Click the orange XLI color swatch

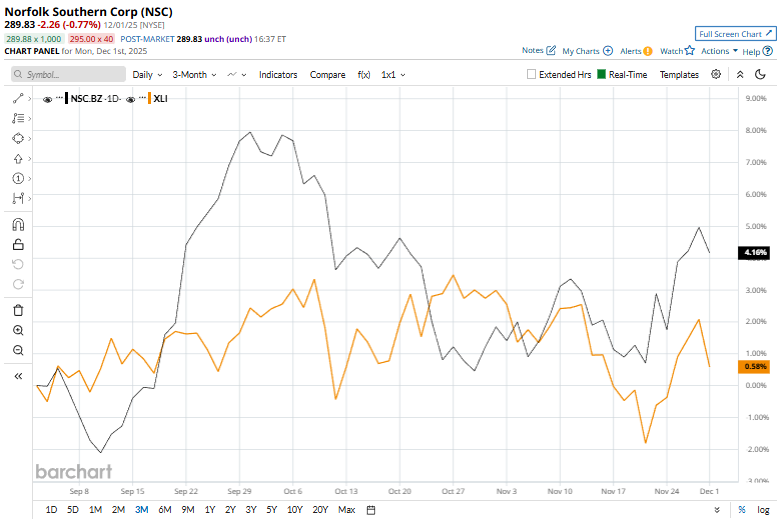tap(150, 98)
